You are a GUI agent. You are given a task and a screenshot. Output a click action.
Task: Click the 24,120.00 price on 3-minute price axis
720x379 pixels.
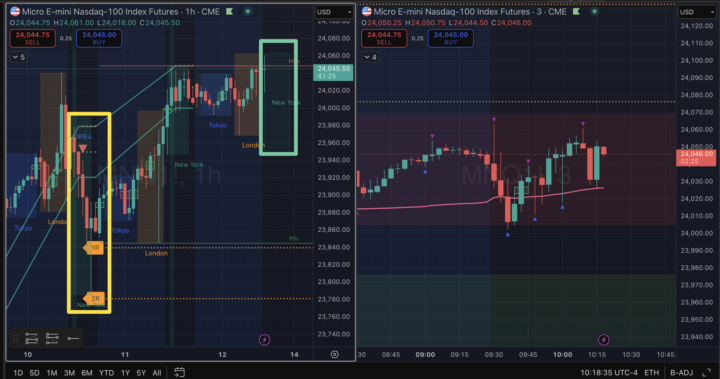(697, 26)
